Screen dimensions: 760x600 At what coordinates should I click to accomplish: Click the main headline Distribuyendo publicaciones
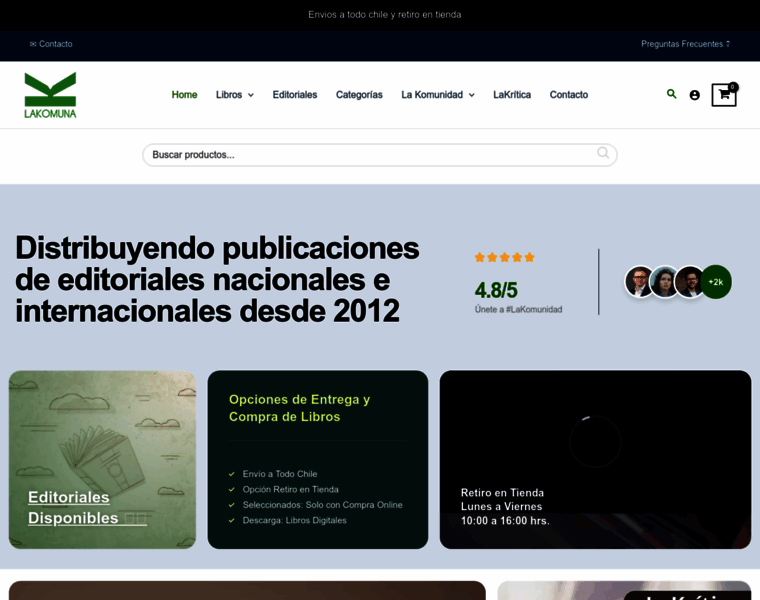coord(217,280)
